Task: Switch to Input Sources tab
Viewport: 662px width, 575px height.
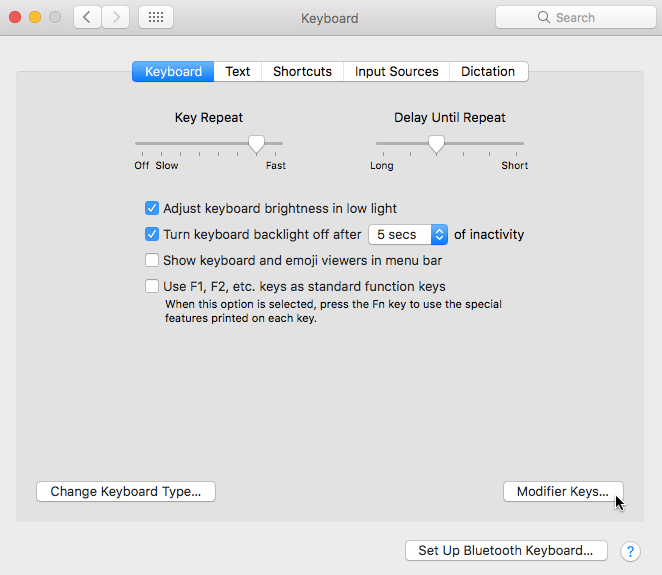Action: click(396, 71)
